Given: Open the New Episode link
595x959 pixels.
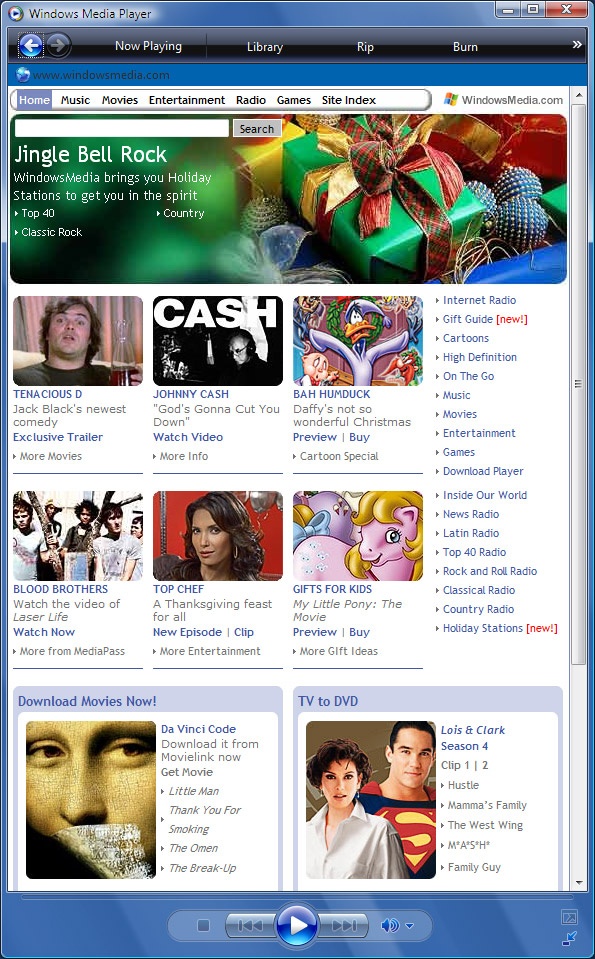Looking at the screenshot, I should point(187,632).
